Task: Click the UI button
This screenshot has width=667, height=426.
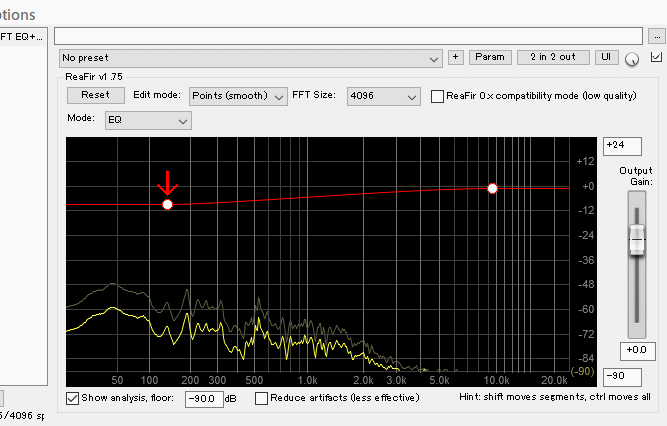Action: (607, 58)
